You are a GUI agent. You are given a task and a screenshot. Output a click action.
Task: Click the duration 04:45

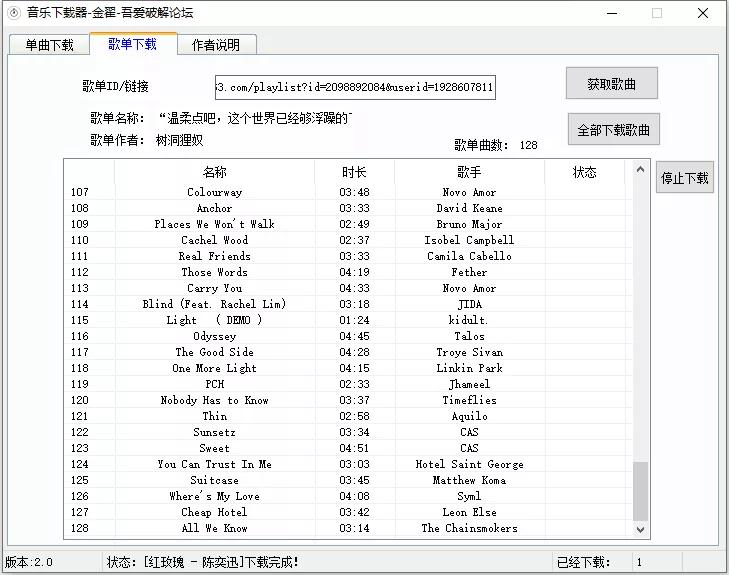pos(354,336)
